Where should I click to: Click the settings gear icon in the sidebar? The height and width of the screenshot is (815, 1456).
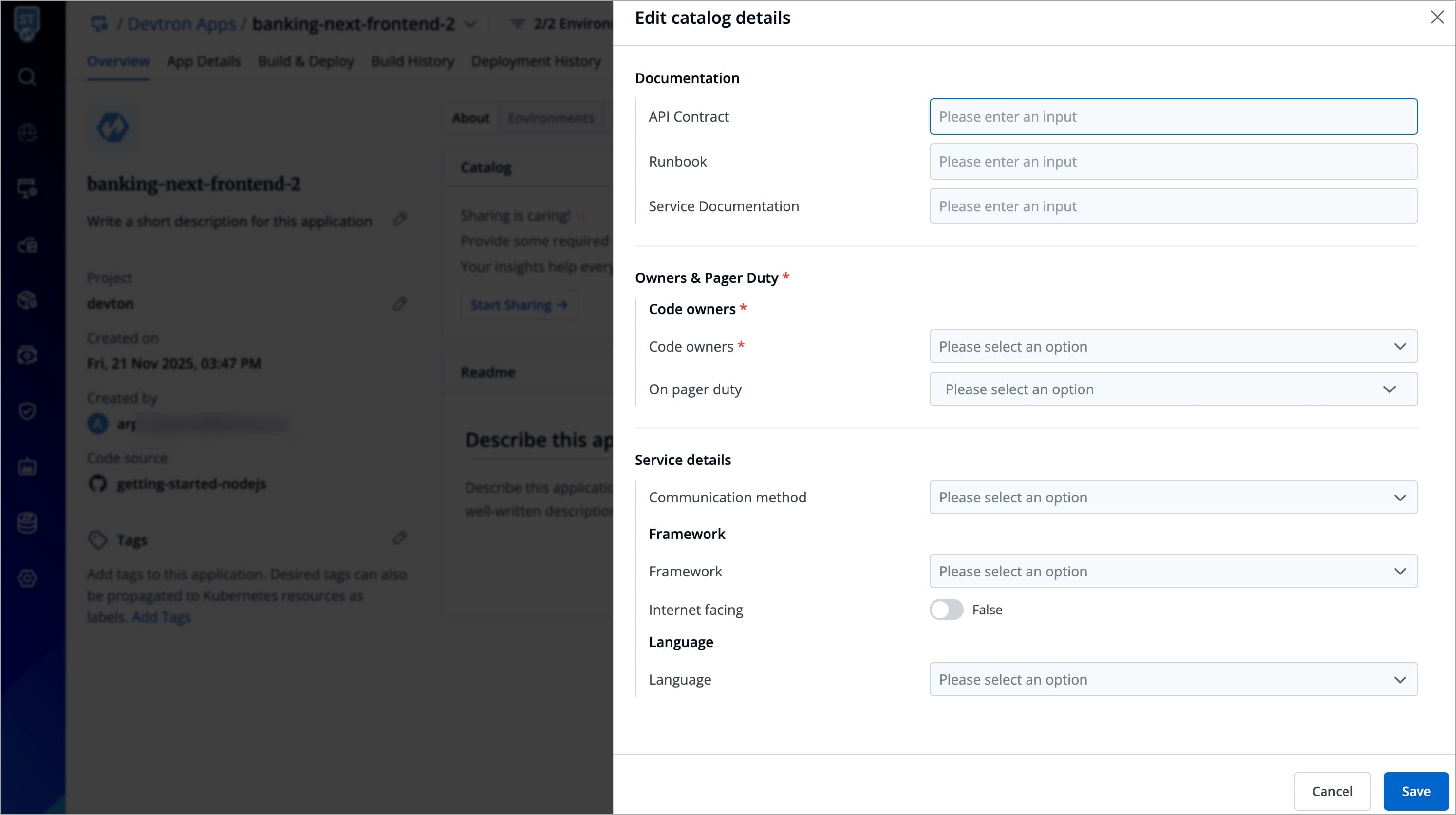coord(27,578)
